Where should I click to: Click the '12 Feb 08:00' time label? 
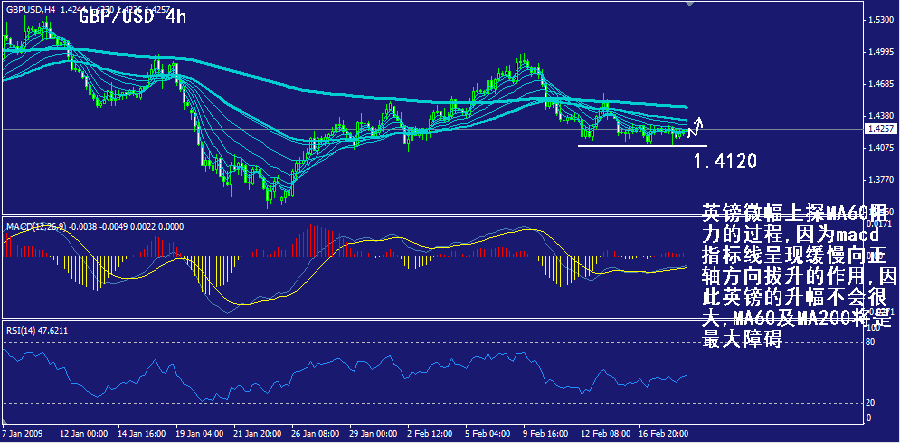tap(606, 432)
